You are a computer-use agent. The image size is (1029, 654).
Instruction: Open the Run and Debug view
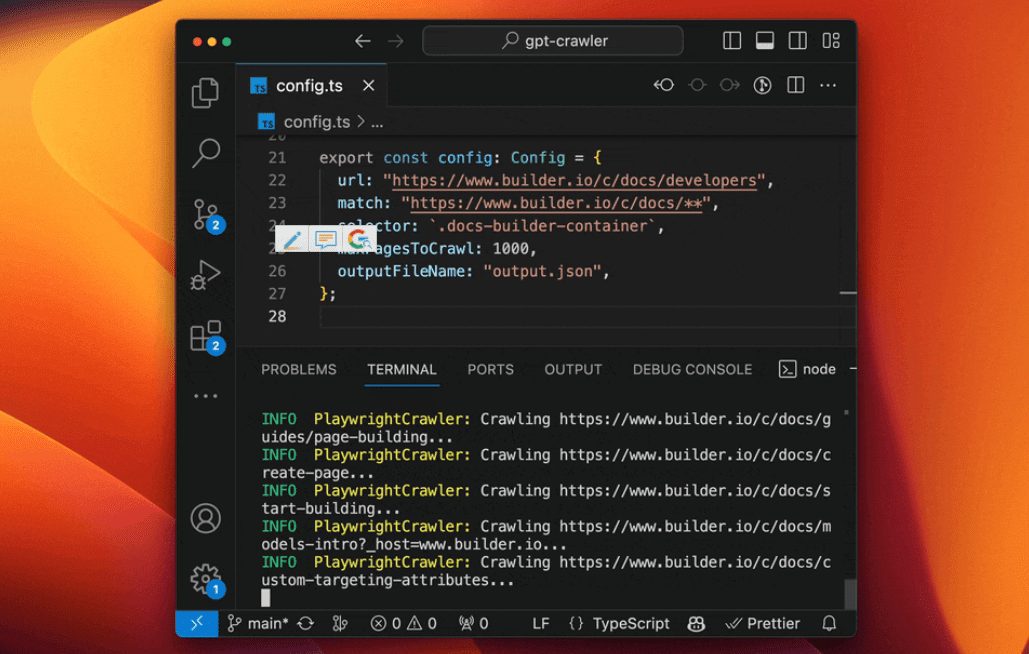(205, 275)
